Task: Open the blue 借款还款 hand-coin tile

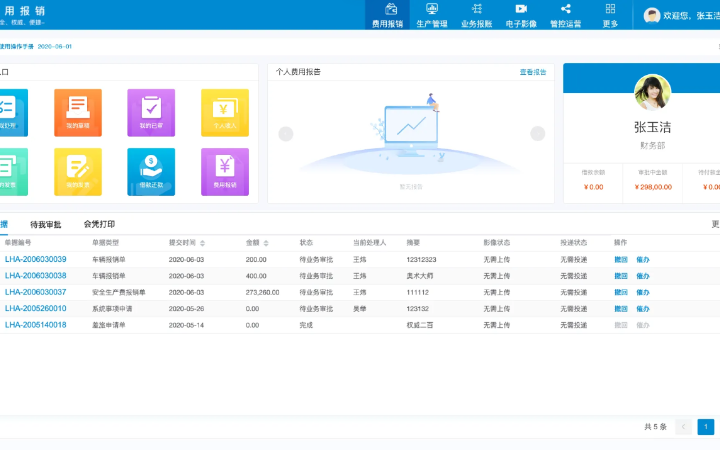Action: (x=151, y=172)
